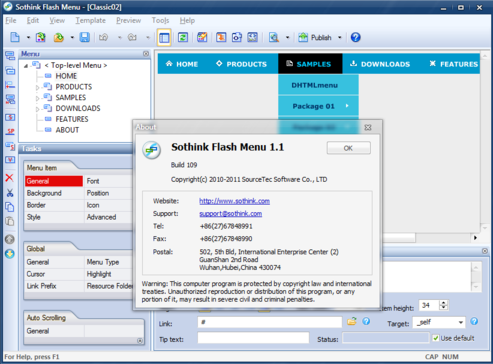This screenshot has height=364, width=493.
Task: Click into the Link input field
Action: [270, 322]
